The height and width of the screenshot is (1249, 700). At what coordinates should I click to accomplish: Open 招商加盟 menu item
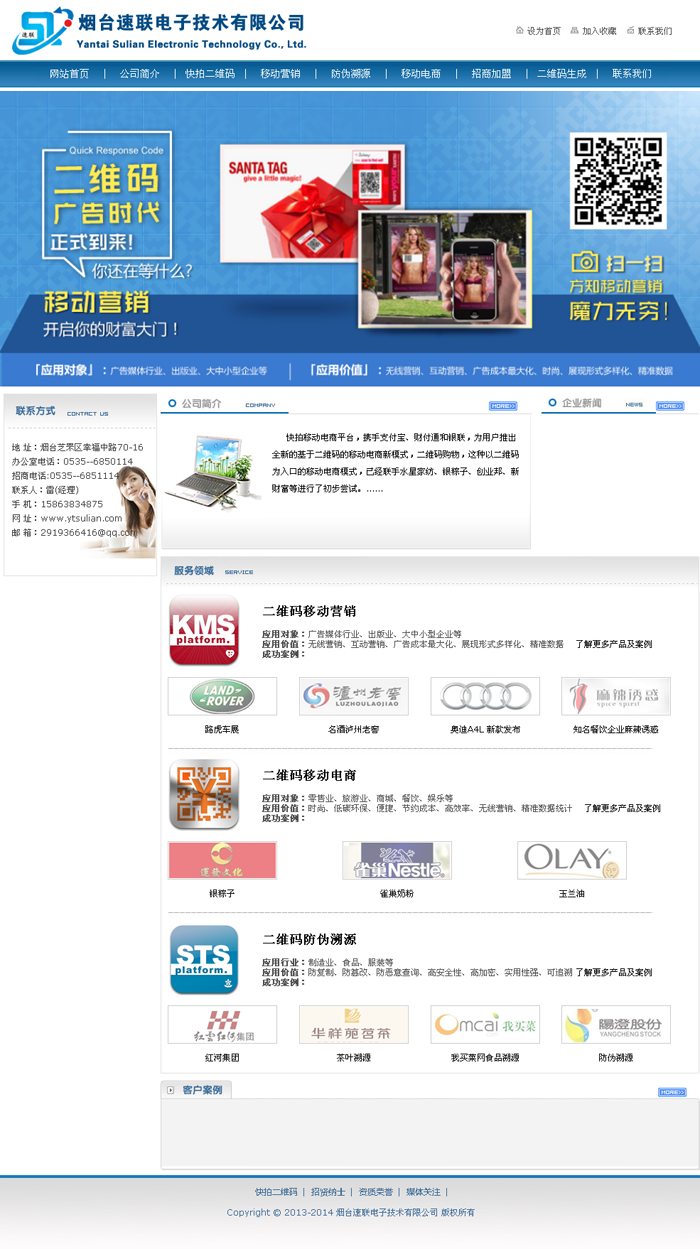491,74
